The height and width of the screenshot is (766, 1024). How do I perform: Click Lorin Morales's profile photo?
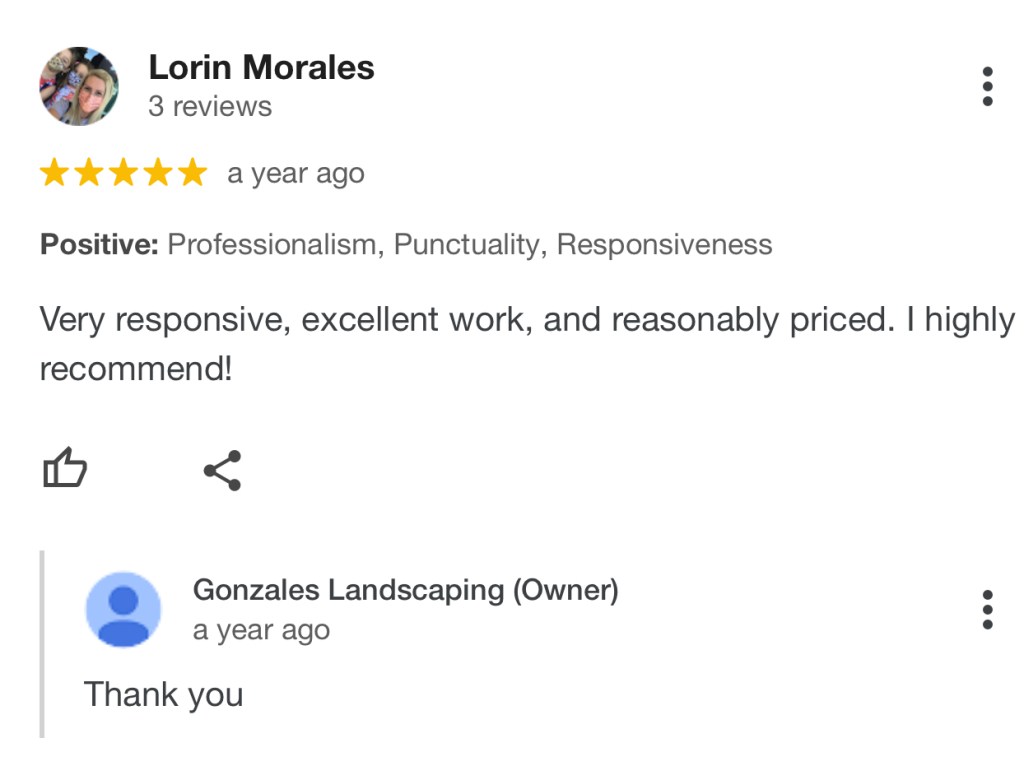coord(79,86)
